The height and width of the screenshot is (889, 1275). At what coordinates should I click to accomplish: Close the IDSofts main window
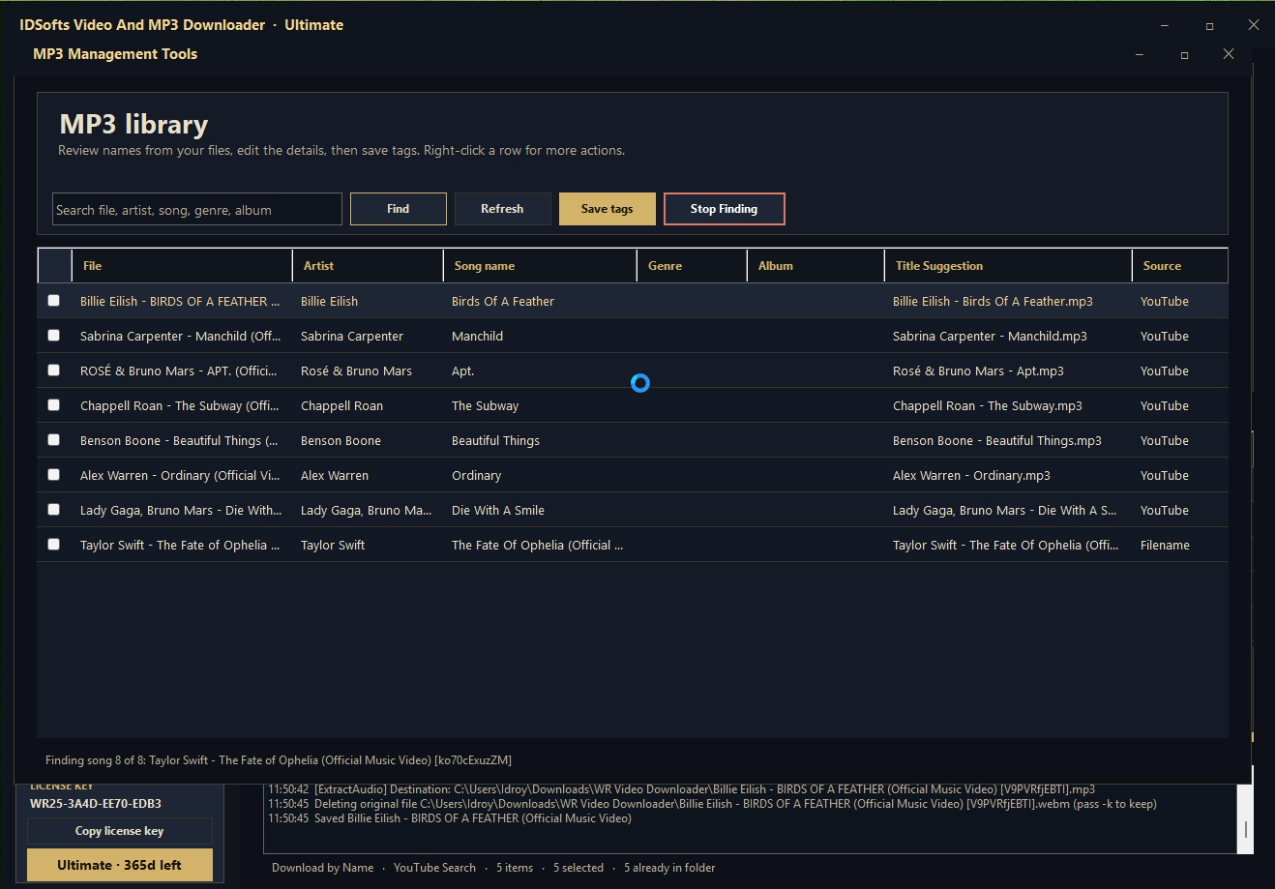(1253, 25)
